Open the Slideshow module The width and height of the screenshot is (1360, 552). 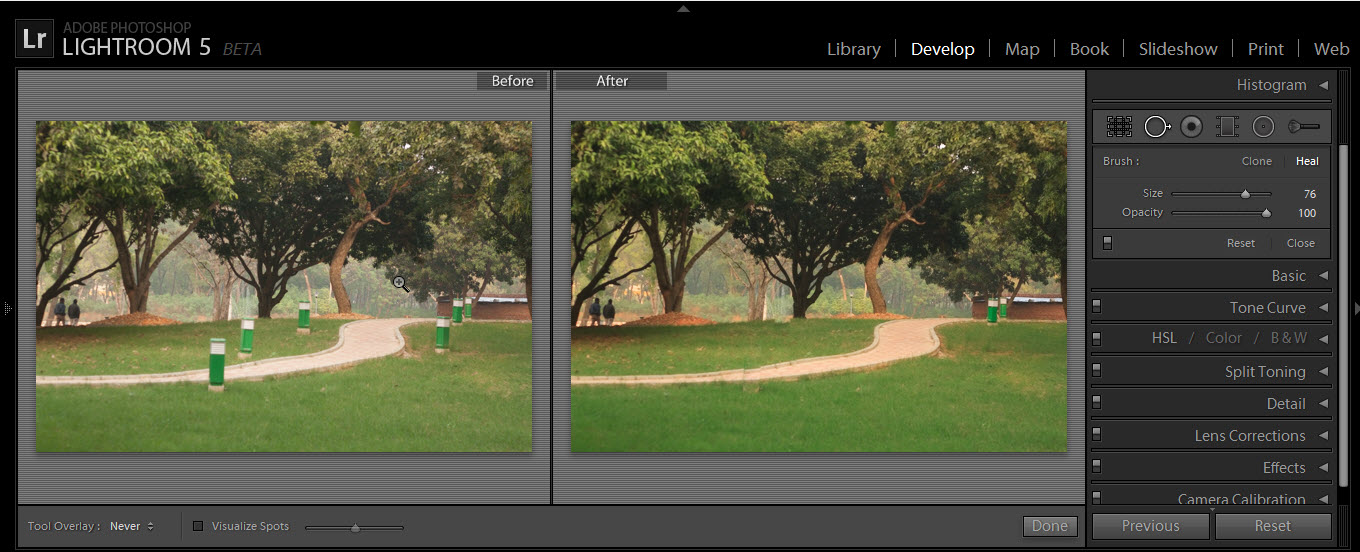(1178, 49)
